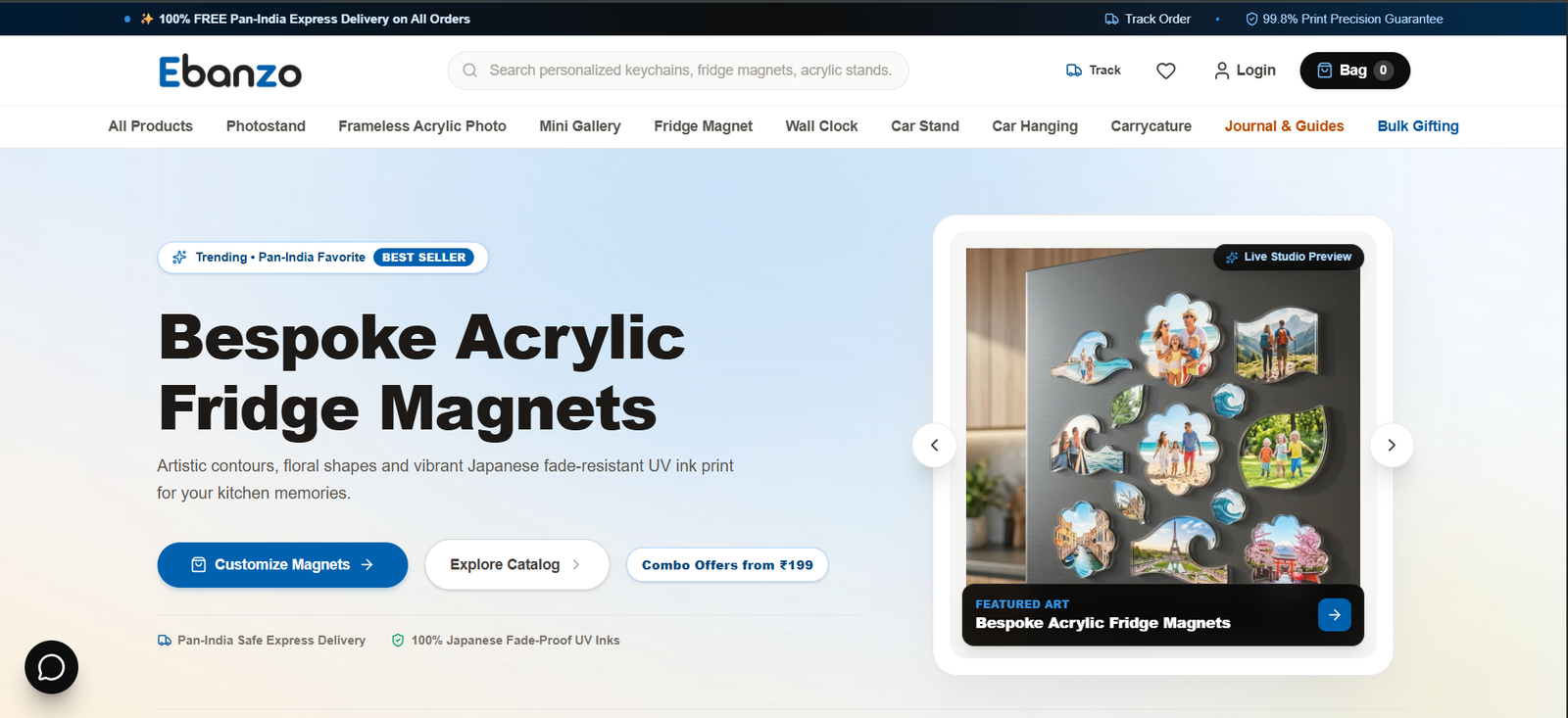Click the Live Studio Preview label
Viewport: 1568px width, 718px height.
pyautogui.click(x=1298, y=257)
